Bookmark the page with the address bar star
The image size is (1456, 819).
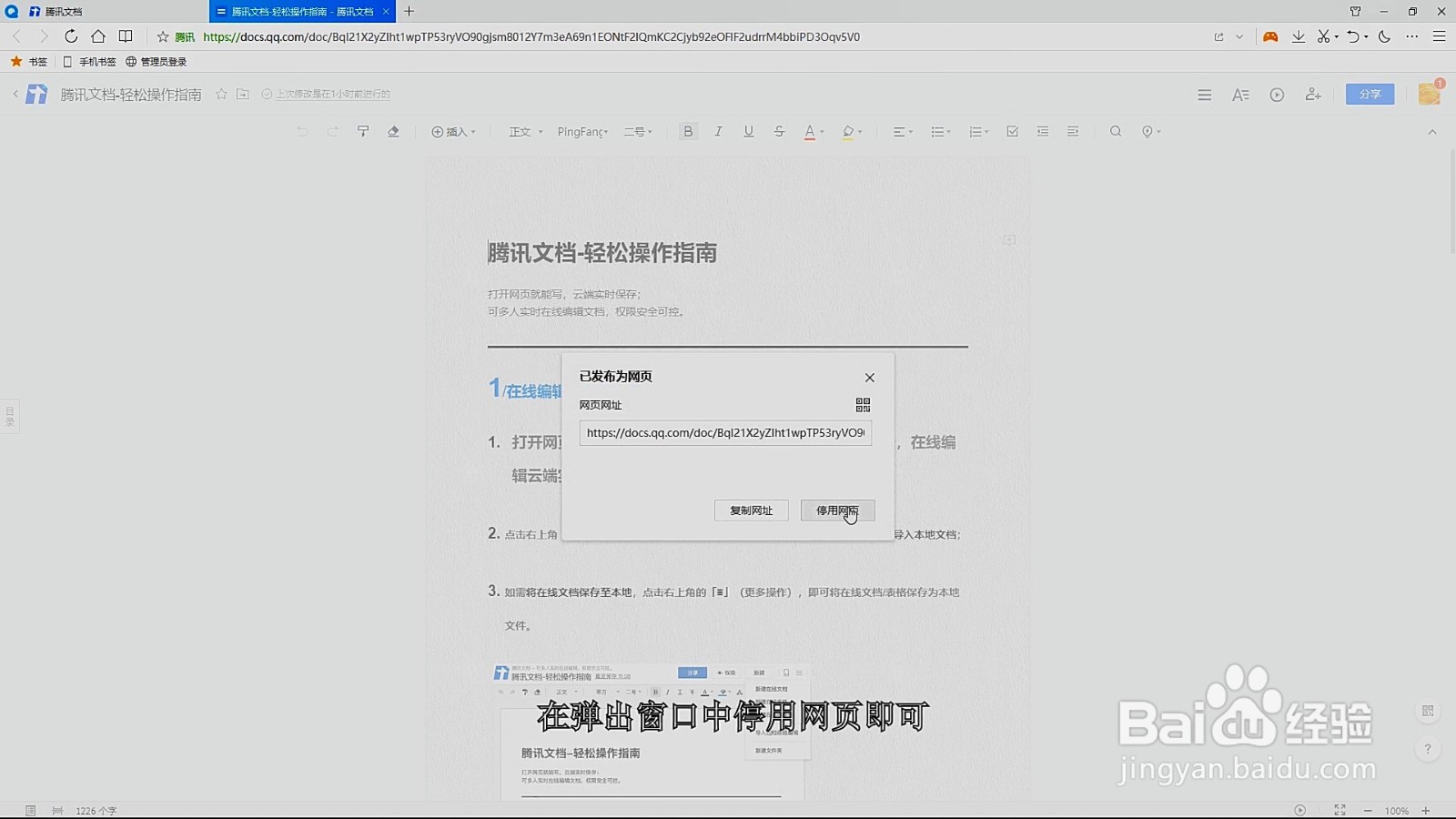click(x=163, y=37)
